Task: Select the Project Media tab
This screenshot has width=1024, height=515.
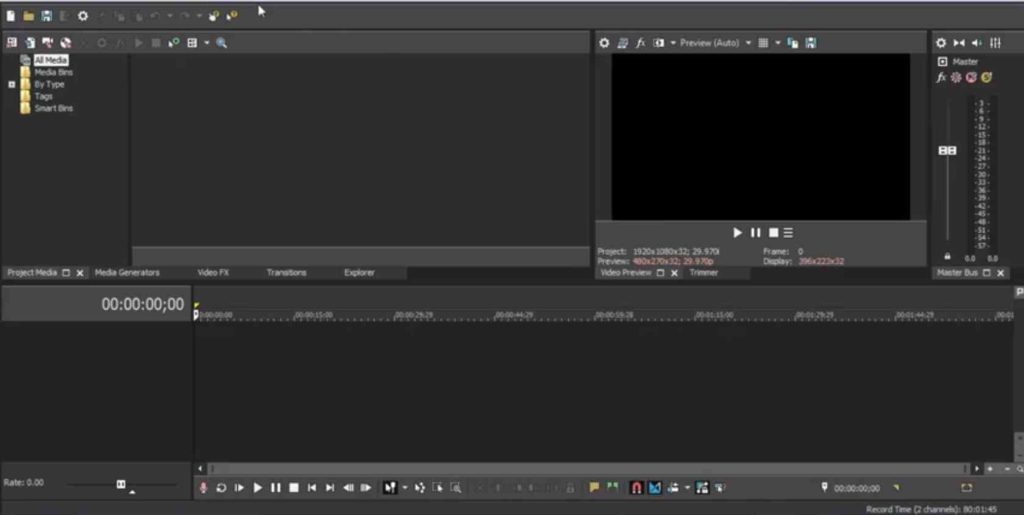Action: [x=32, y=273]
